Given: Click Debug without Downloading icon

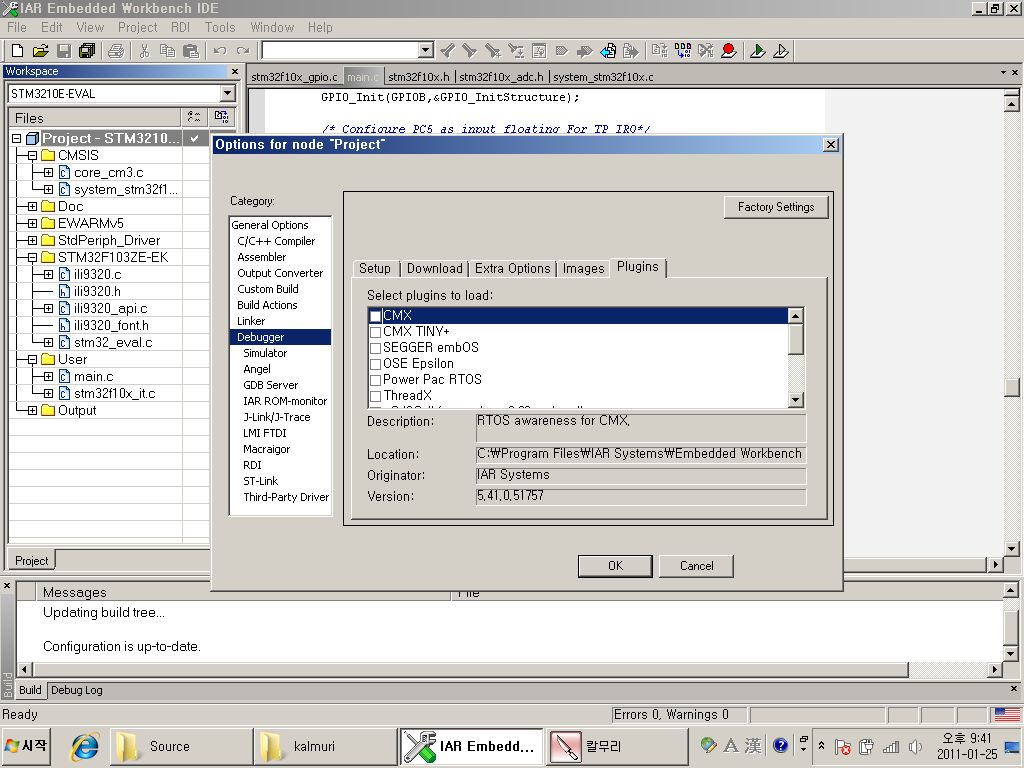Looking at the screenshot, I should (x=781, y=50).
